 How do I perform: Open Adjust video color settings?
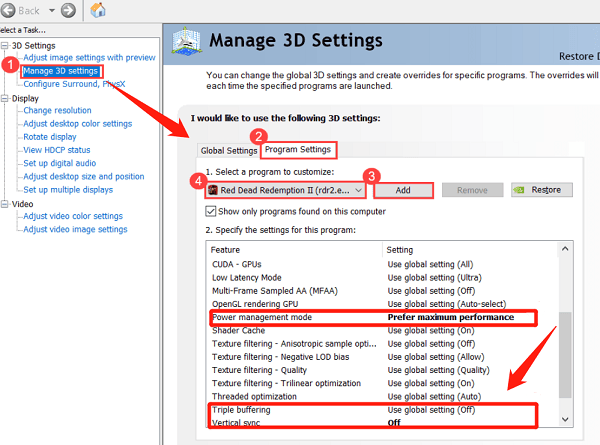click(73, 216)
